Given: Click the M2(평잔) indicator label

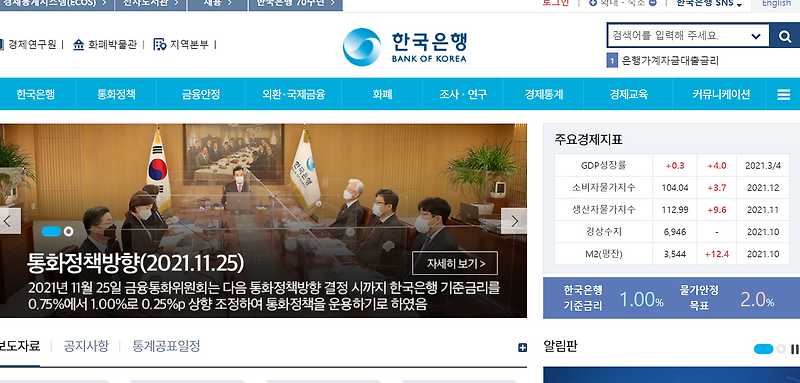Looking at the screenshot, I should (604, 254).
